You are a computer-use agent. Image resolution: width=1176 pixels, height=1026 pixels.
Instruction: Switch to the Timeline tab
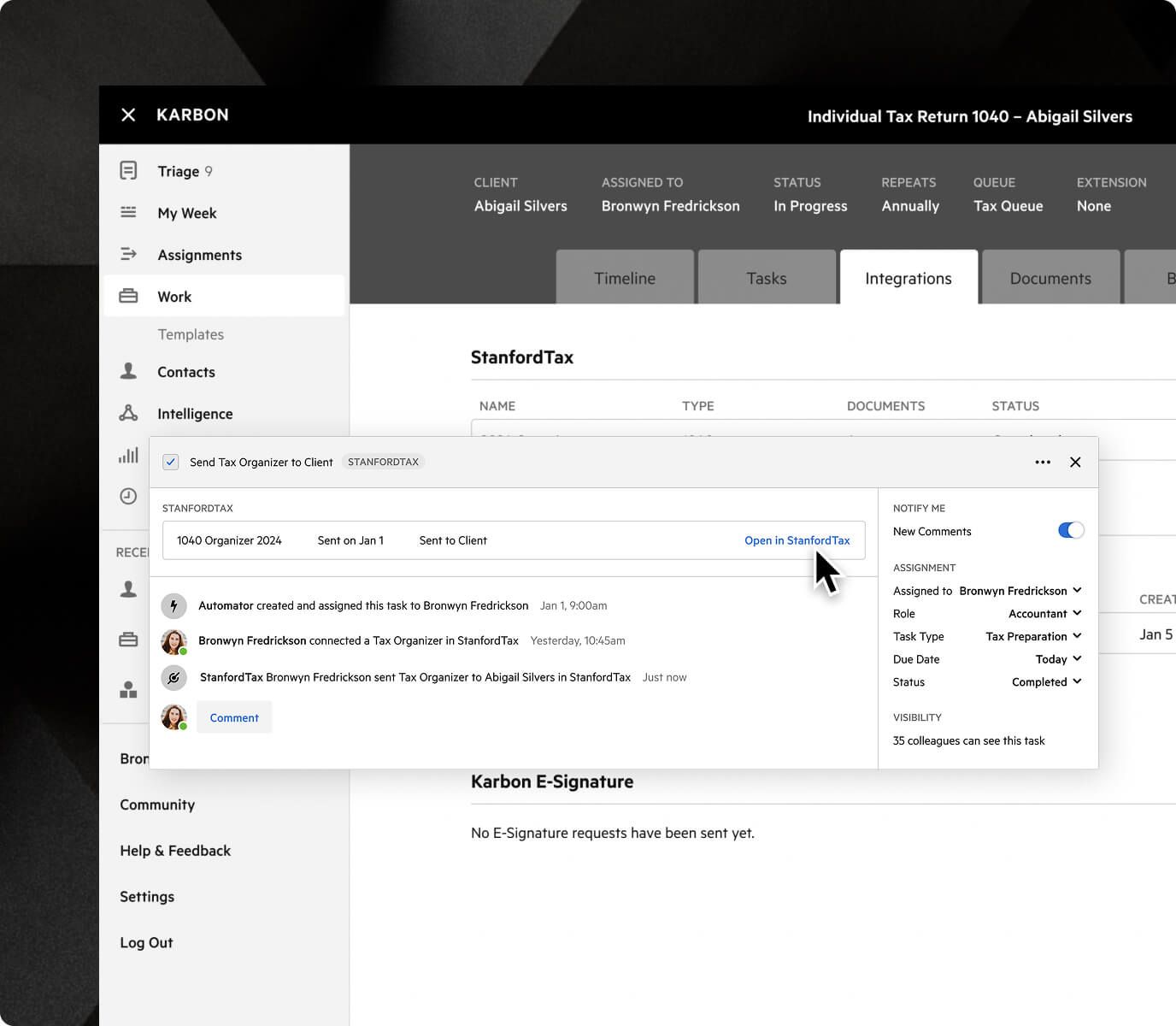tap(625, 278)
